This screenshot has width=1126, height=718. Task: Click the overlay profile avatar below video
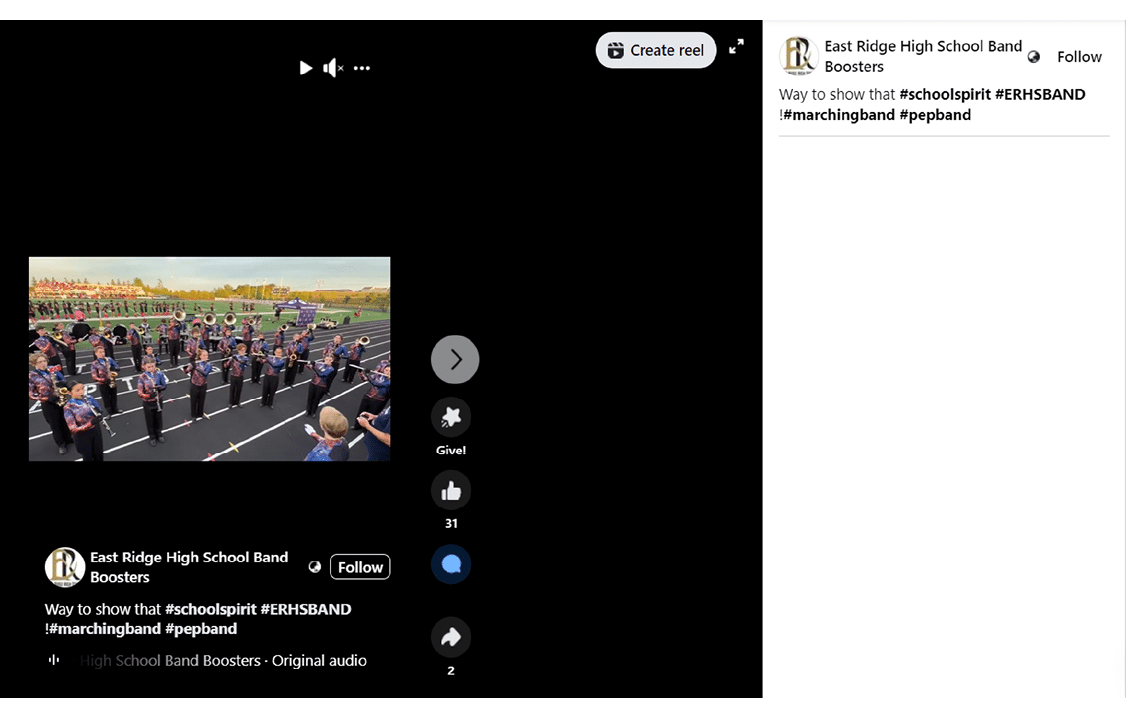(x=65, y=567)
